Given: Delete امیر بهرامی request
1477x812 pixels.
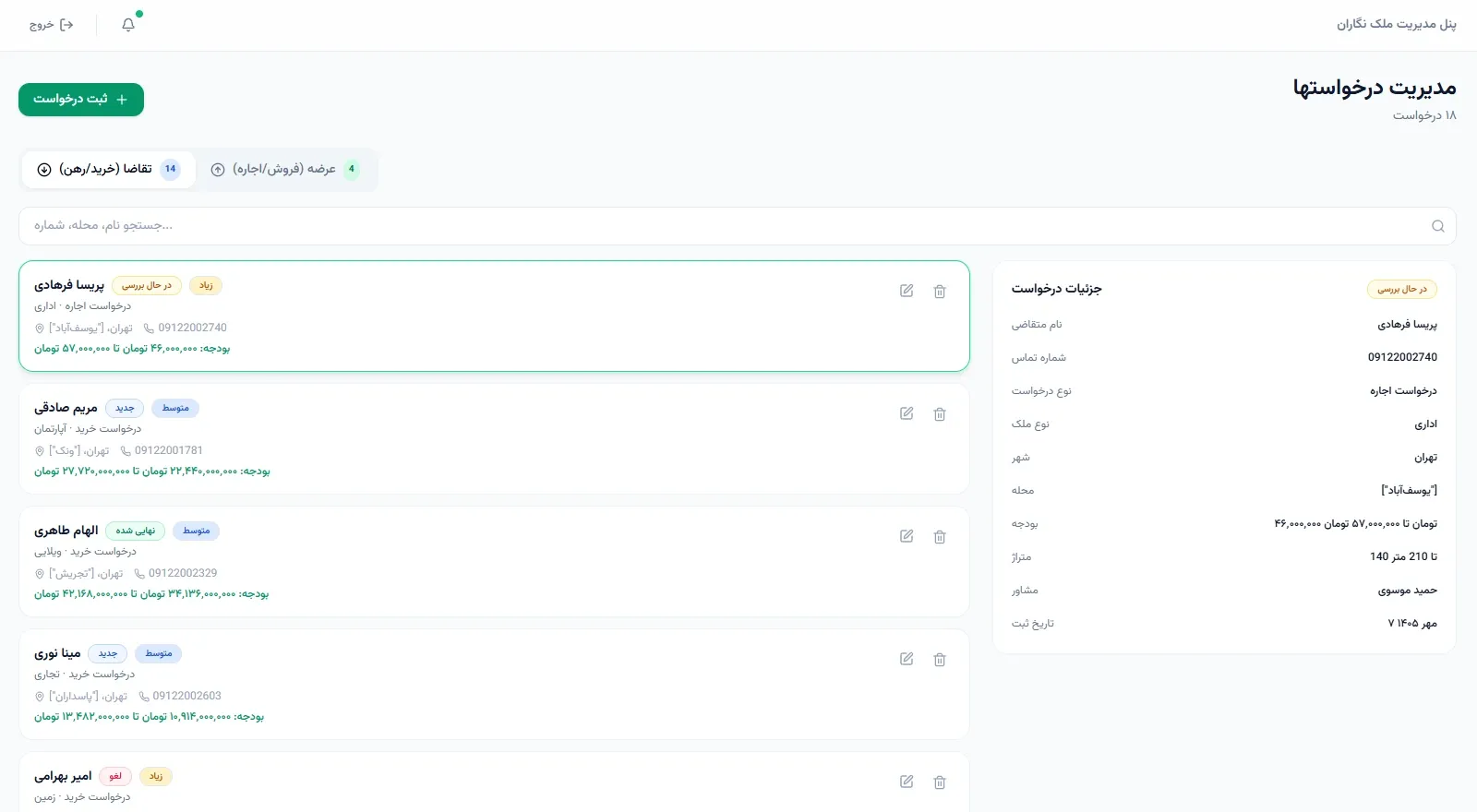Looking at the screenshot, I should [x=940, y=782].
